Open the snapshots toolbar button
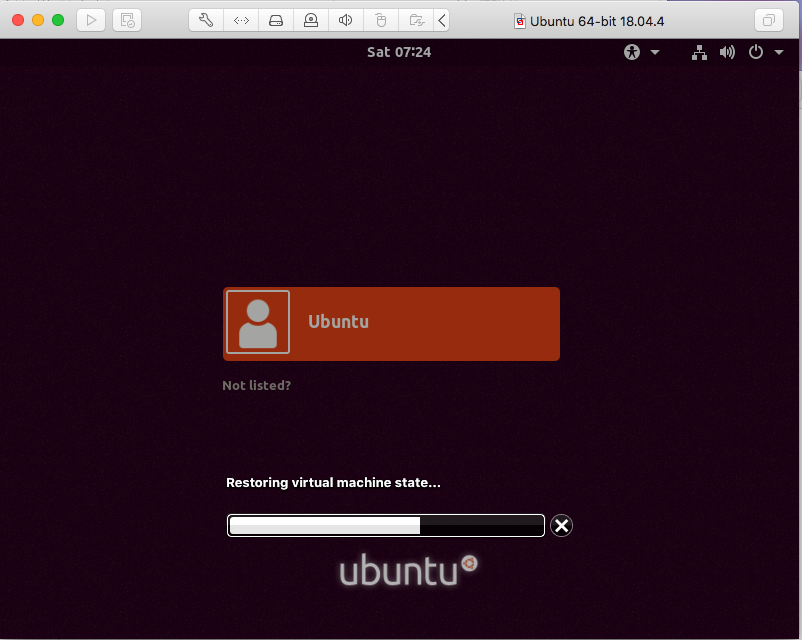Viewport: 802px width, 640px height. 127,20
